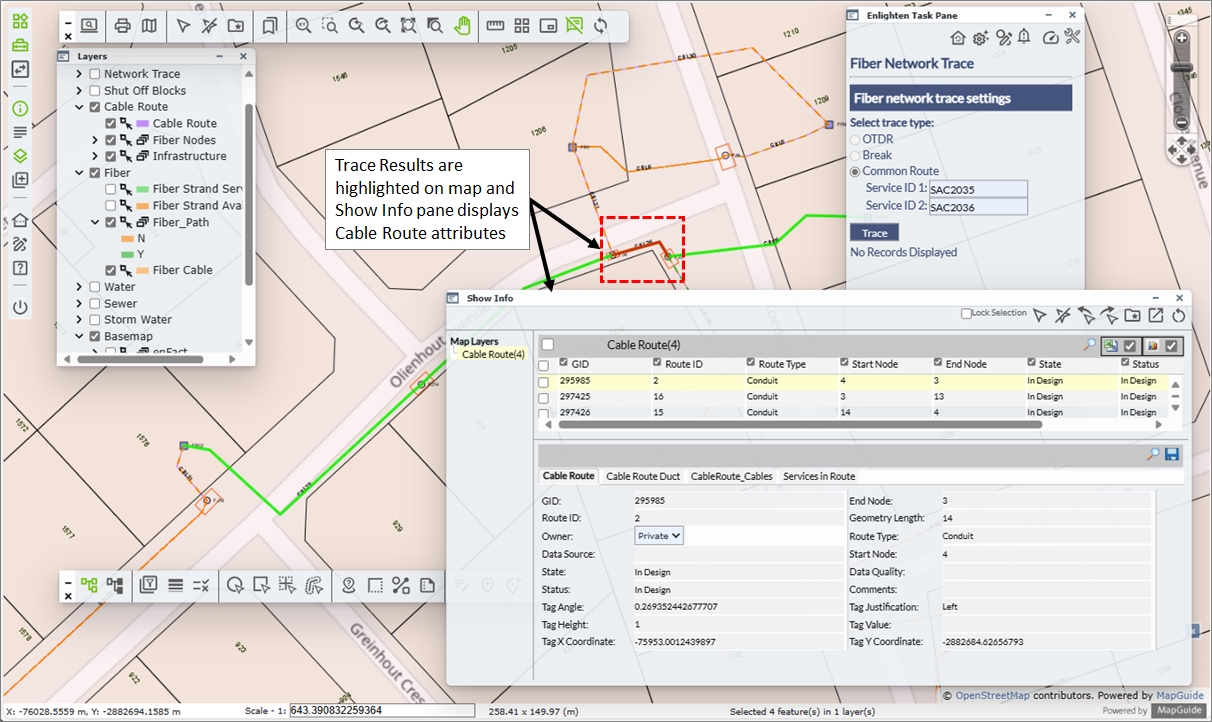Check the Water layer checkbox
This screenshot has width=1212, height=722.
point(95,287)
